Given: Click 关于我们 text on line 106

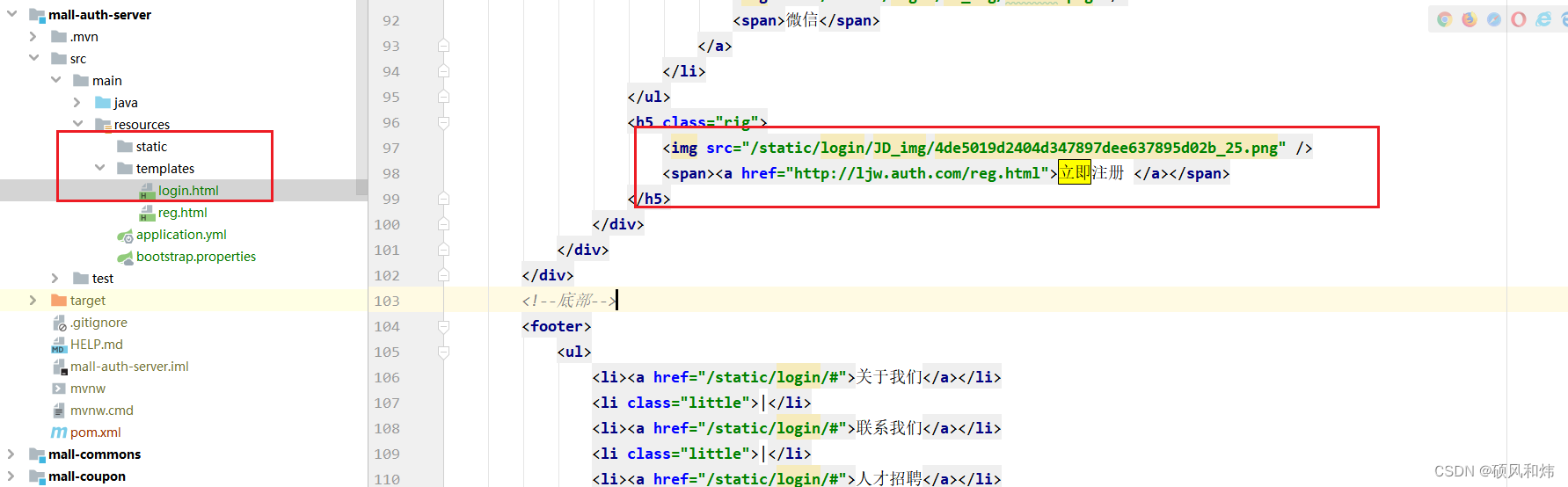Looking at the screenshot, I should tap(889, 377).
